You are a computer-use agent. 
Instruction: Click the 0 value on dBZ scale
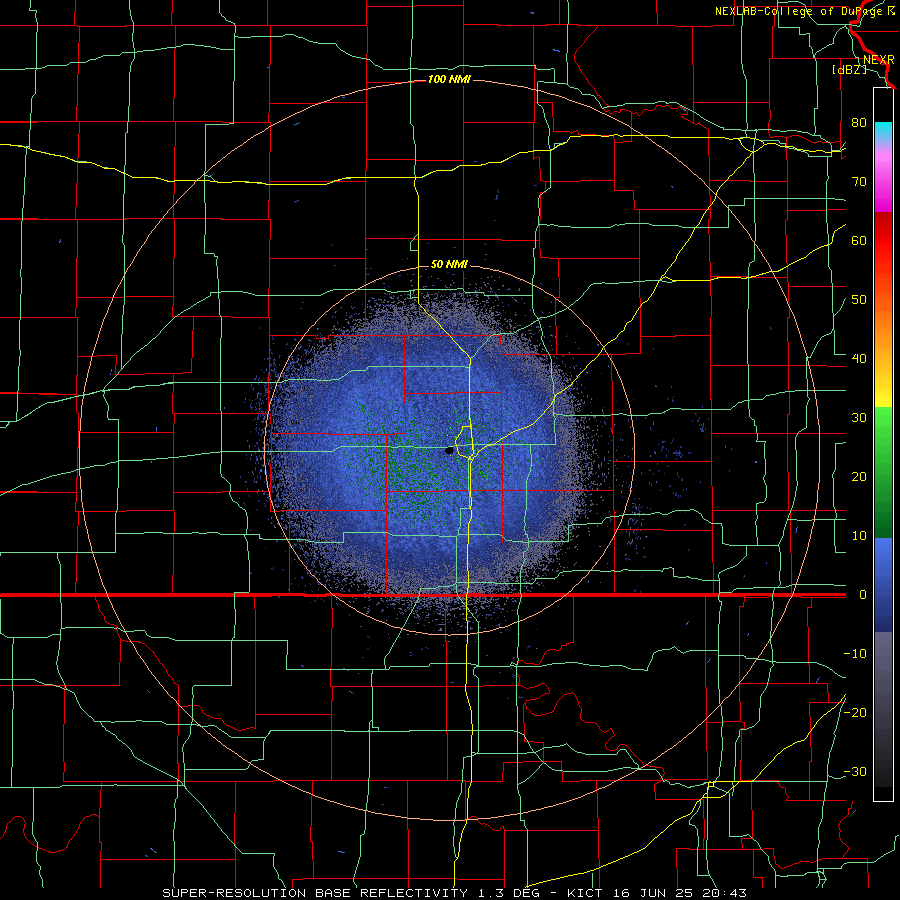(863, 595)
